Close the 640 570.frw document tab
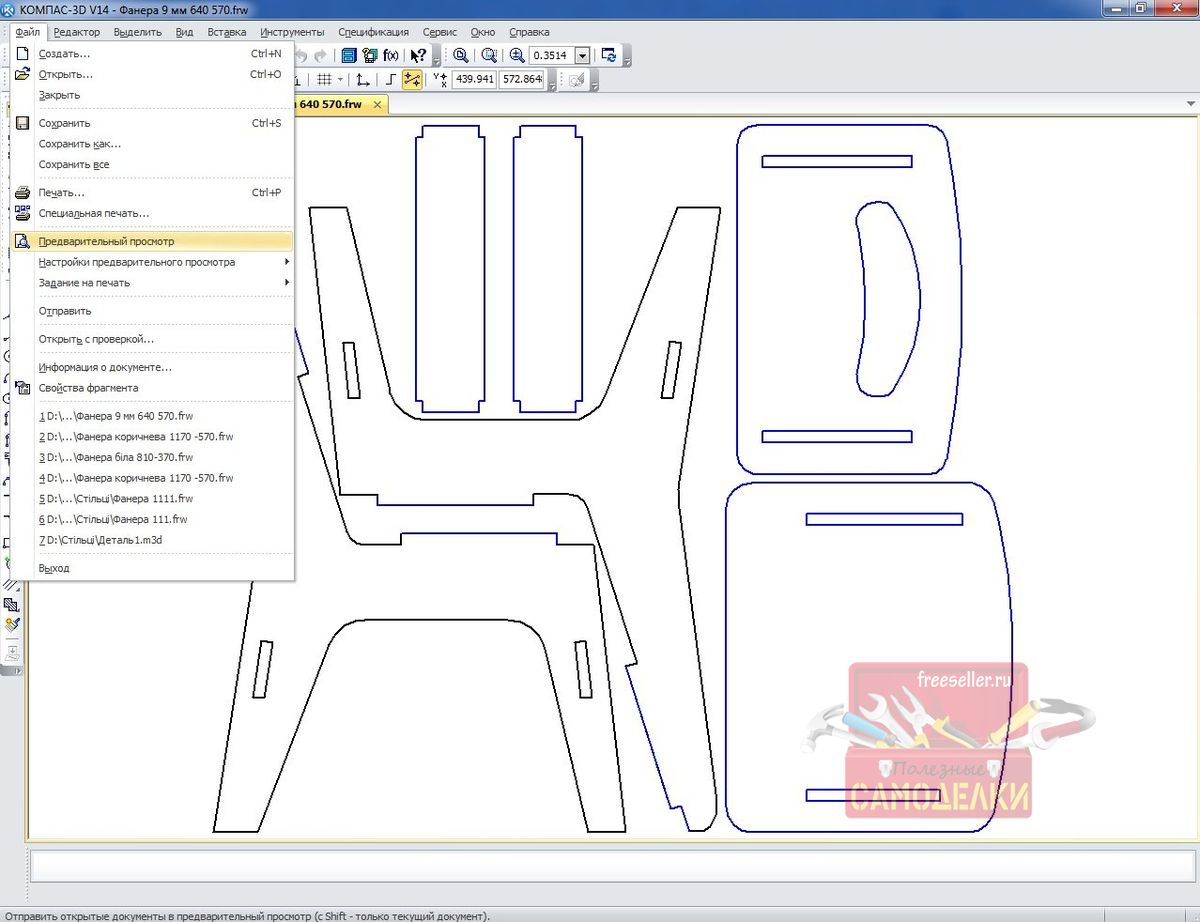The image size is (1200, 922). pyautogui.click(x=377, y=105)
